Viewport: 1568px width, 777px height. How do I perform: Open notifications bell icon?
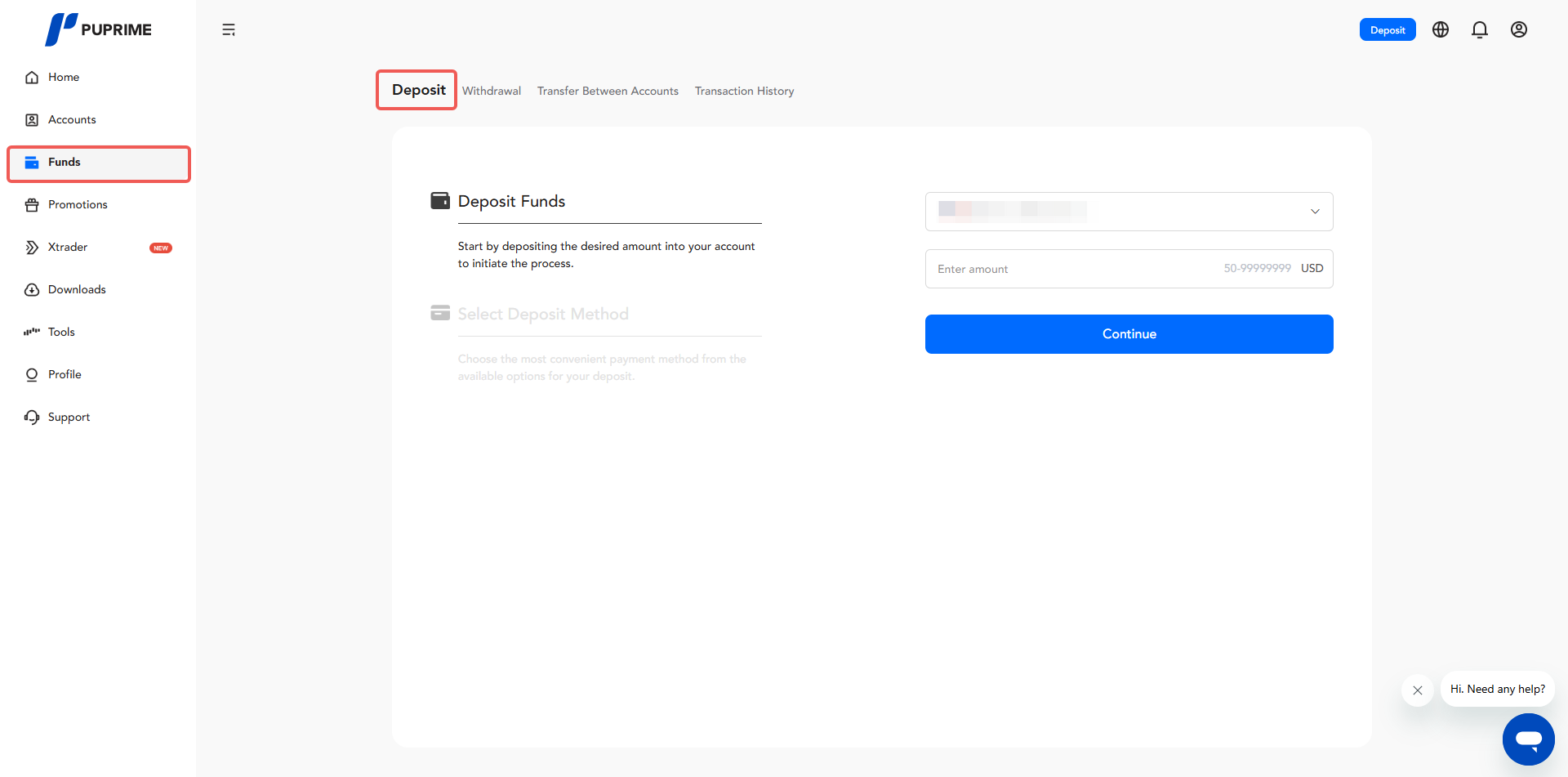1479,30
